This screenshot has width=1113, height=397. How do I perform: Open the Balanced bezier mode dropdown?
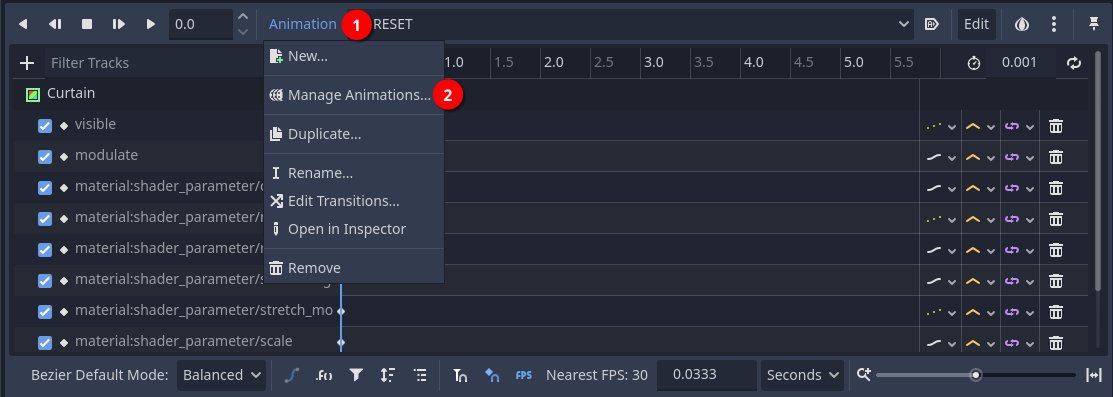[221, 375]
